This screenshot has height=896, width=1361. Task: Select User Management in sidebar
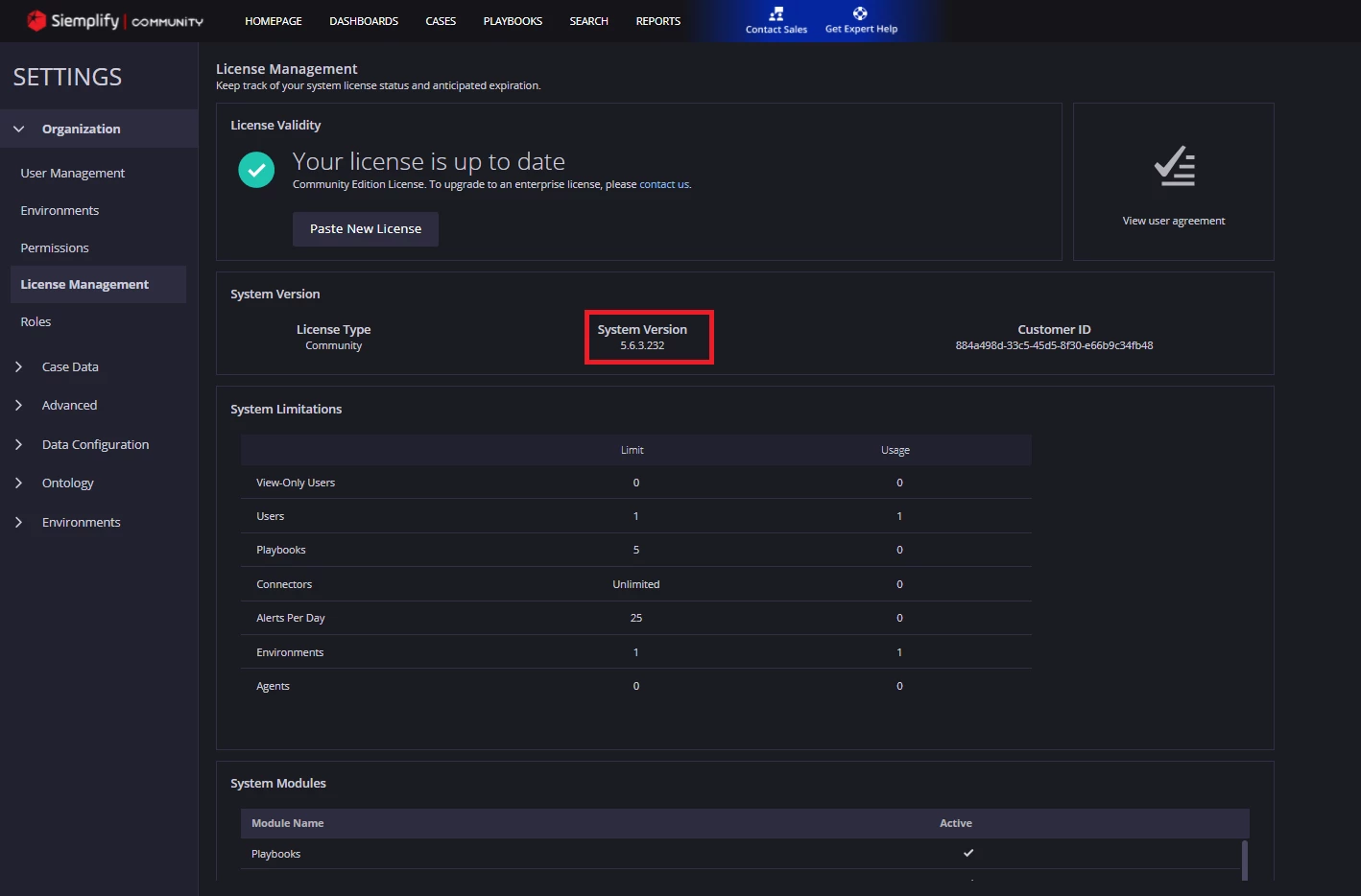tap(73, 173)
